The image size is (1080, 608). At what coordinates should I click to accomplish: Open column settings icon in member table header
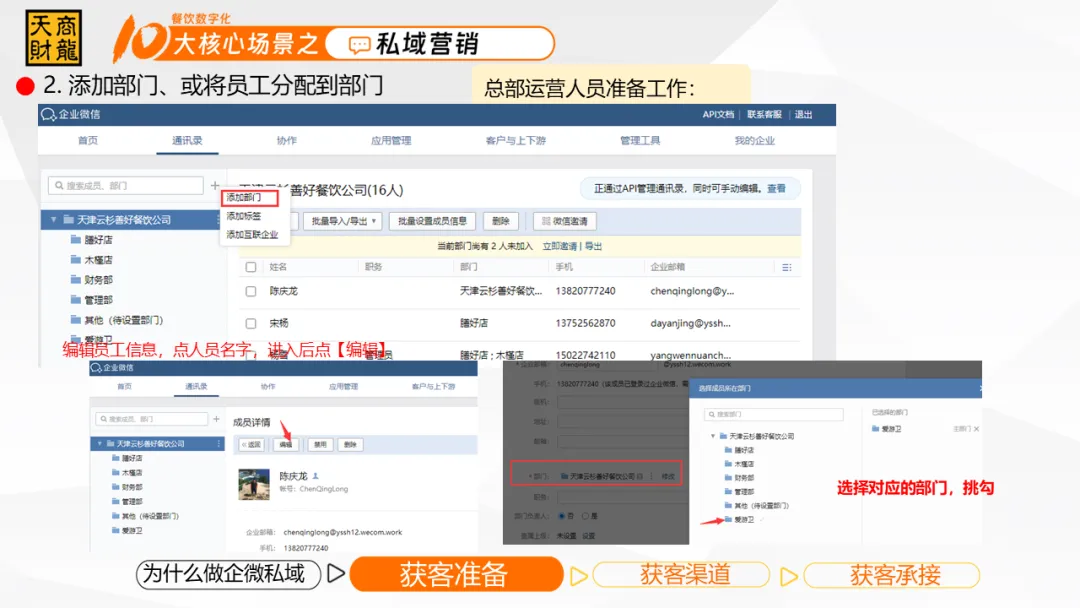click(787, 267)
